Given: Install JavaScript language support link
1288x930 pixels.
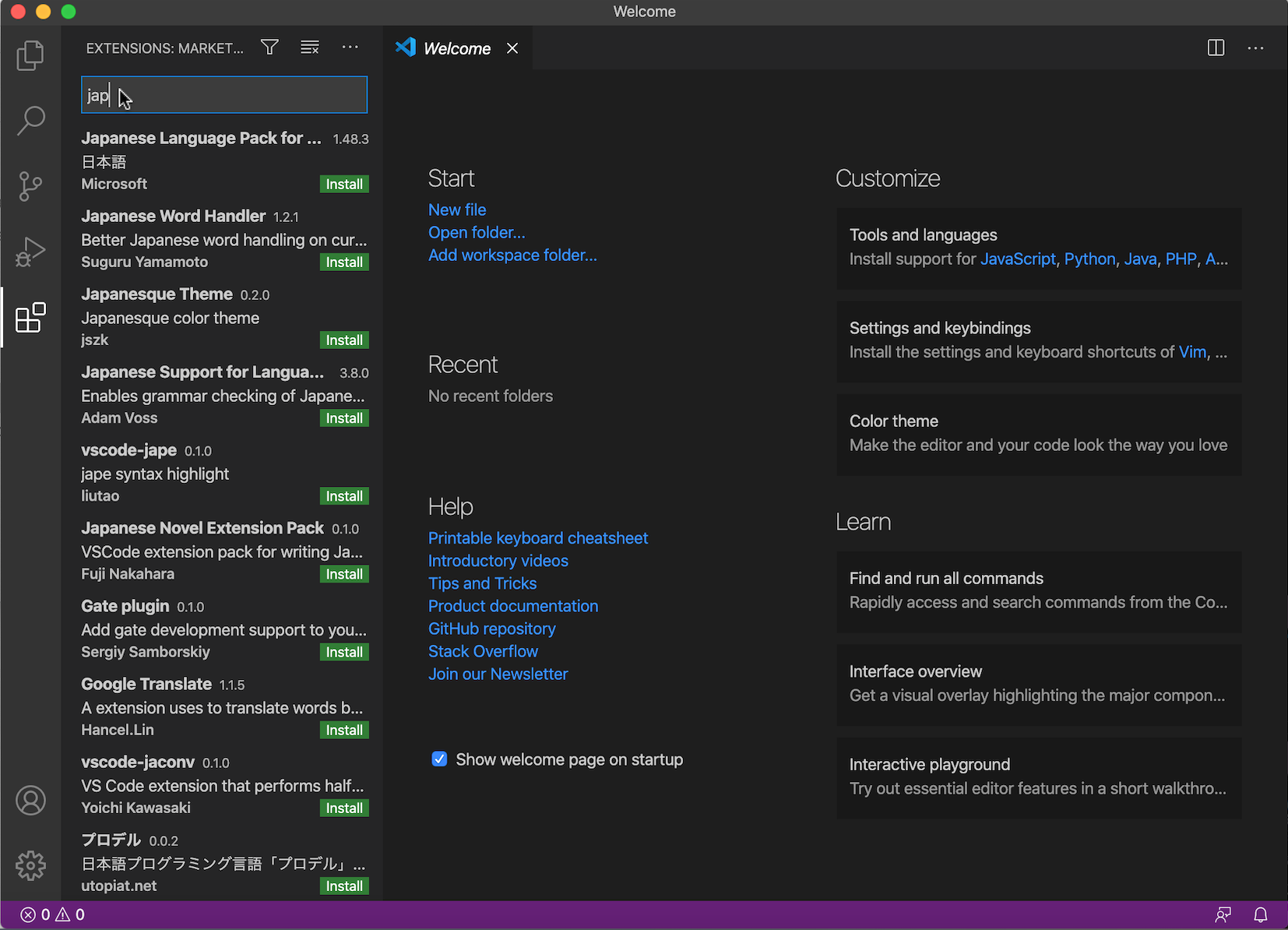Looking at the screenshot, I should coord(1018,259).
